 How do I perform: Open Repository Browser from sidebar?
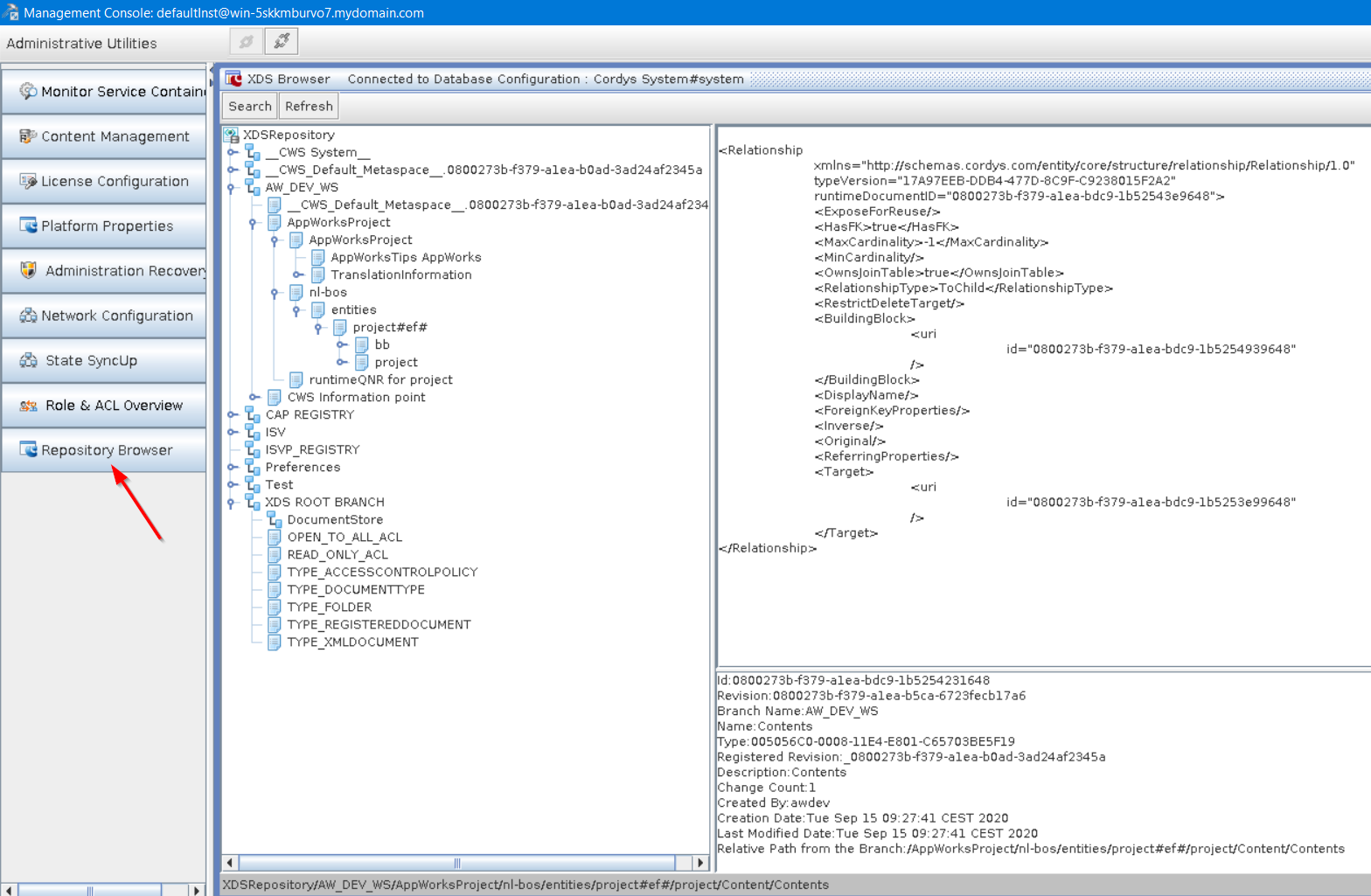point(103,449)
